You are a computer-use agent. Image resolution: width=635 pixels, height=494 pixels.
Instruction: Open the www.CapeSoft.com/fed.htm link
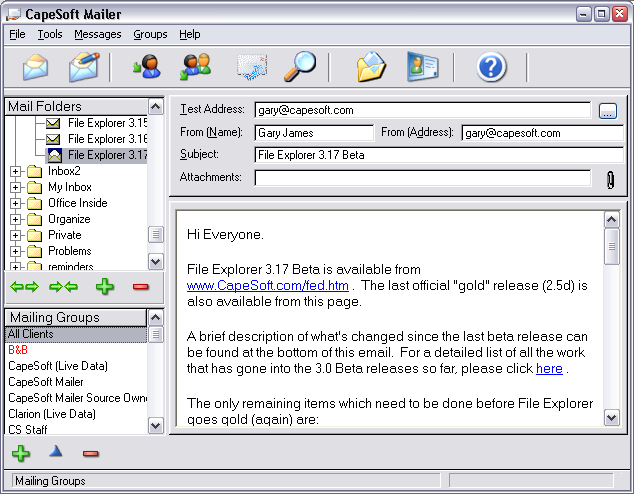pos(268,285)
